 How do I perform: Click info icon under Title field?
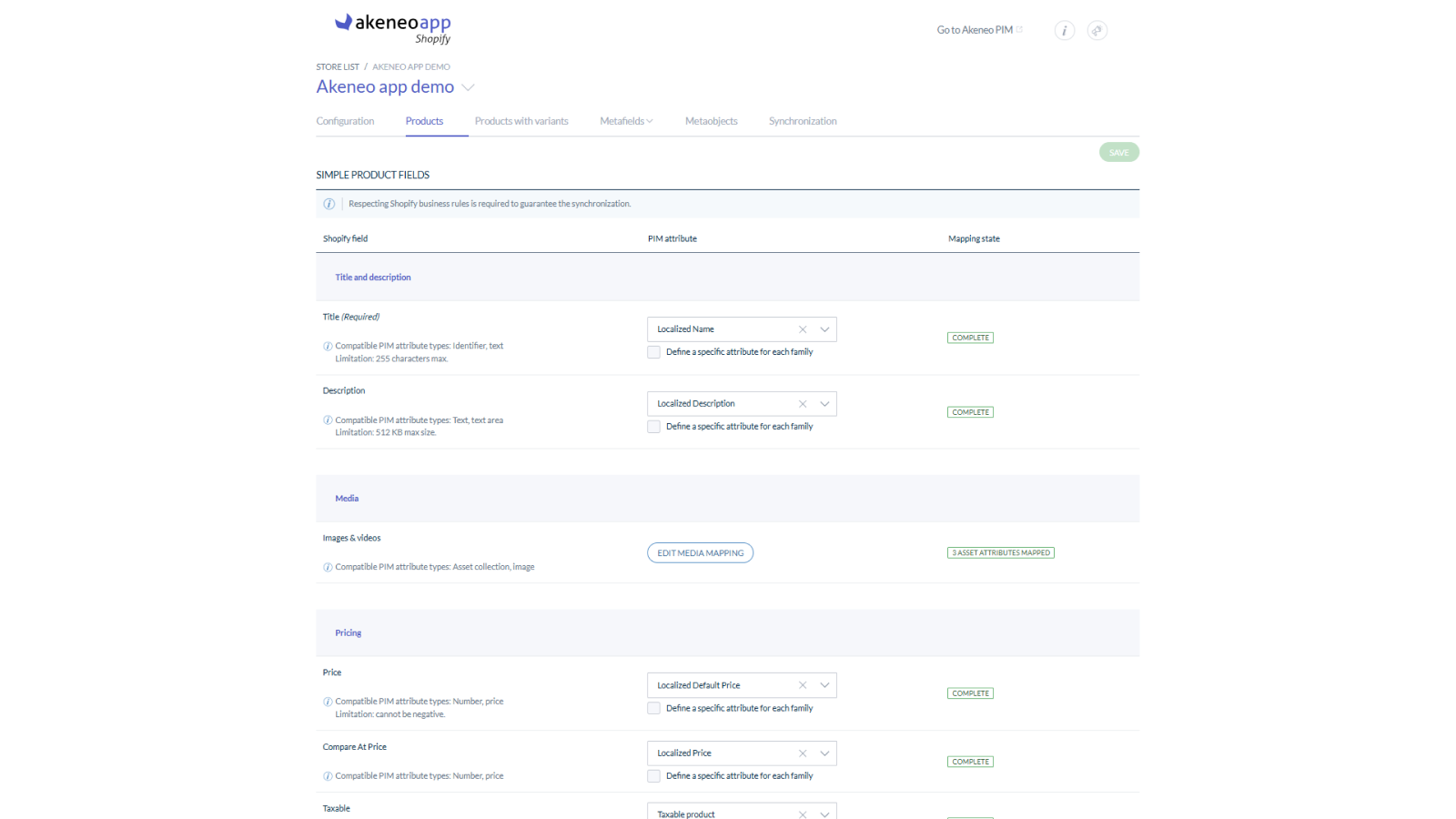pyautogui.click(x=328, y=346)
